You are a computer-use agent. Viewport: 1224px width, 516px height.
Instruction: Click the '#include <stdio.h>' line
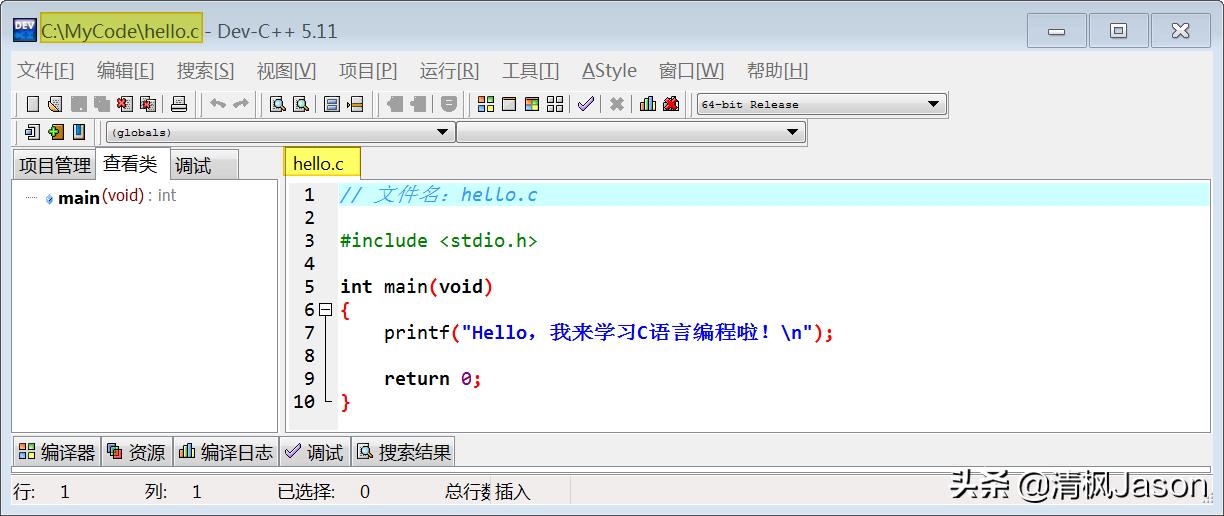tap(438, 241)
